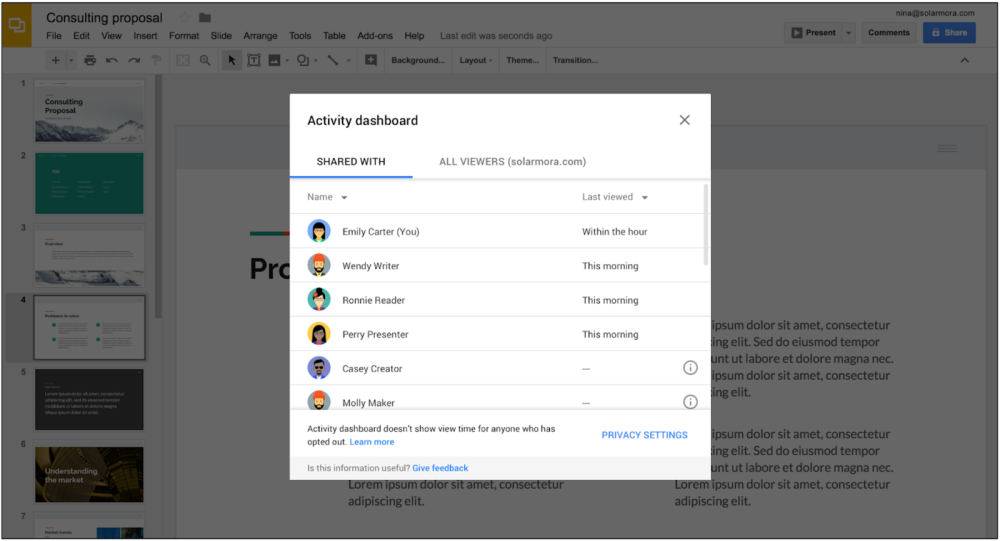The height and width of the screenshot is (541, 1000).
Task: Open the Arrange menu
Action: (260, 36)
